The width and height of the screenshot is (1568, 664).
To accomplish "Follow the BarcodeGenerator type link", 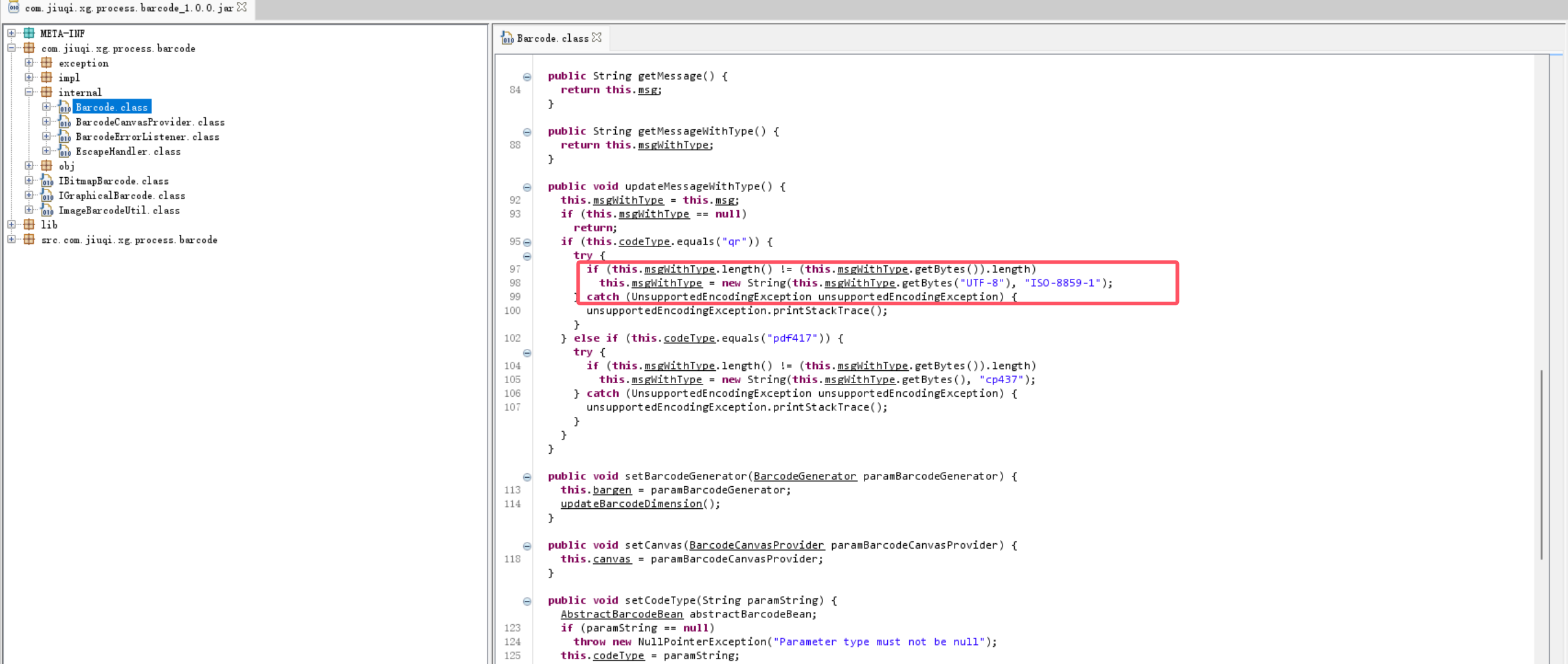I will click(805, 476).
